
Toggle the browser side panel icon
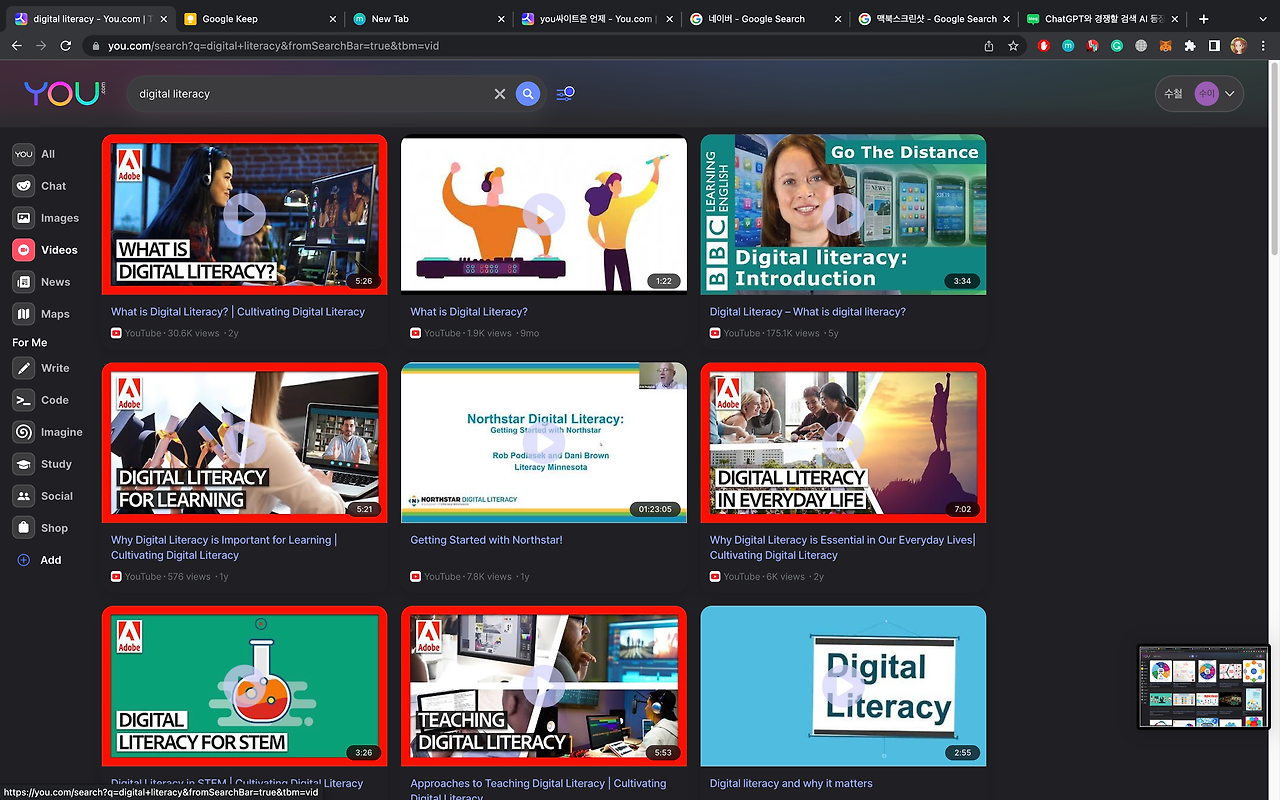pos(1214,46)
